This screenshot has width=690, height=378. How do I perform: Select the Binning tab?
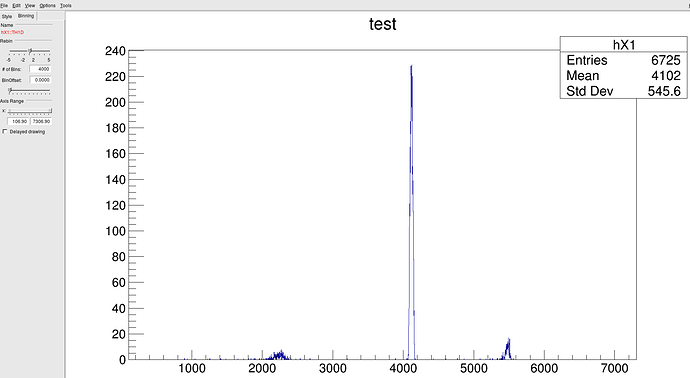click(x=26, y=16)
